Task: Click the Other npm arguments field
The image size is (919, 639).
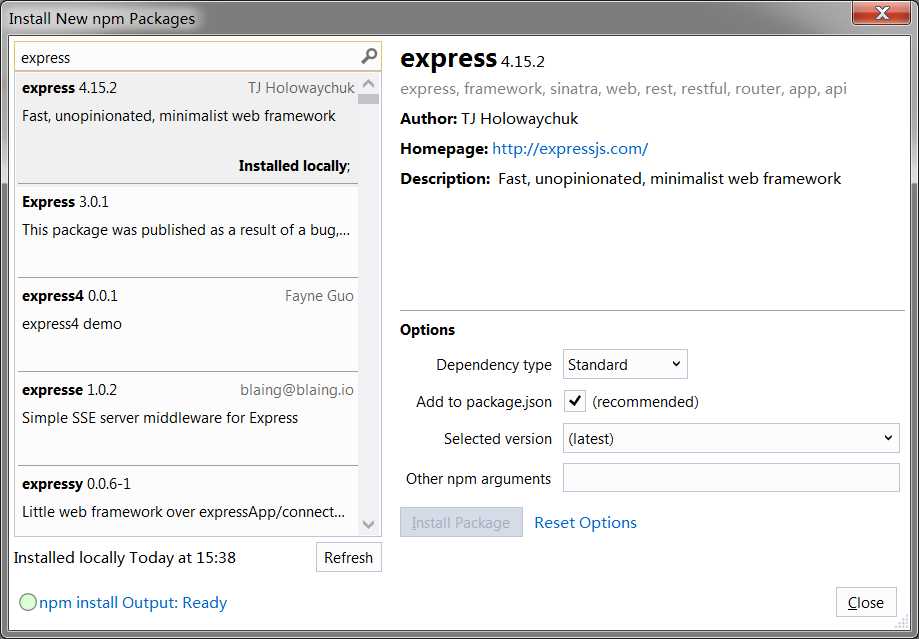Action: pyautogui.click(x=731, y=478)
